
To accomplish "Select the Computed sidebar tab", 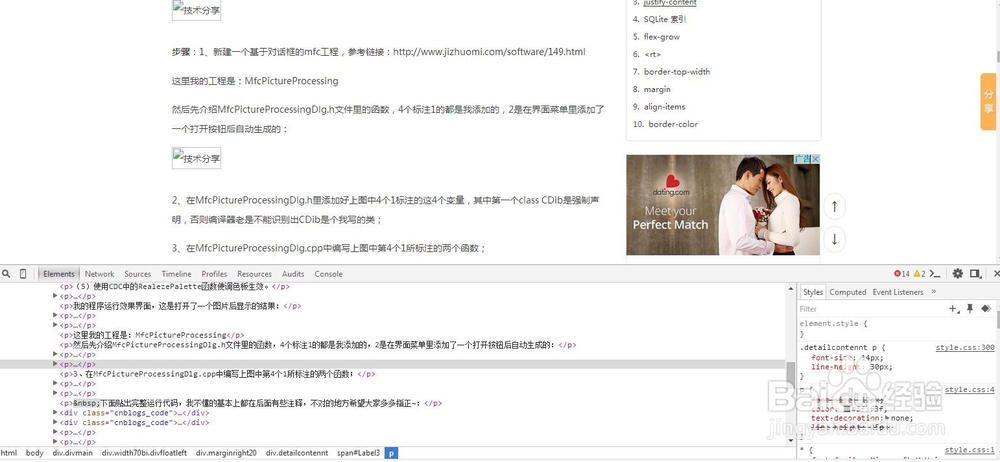I will click(x=848, y=292).
